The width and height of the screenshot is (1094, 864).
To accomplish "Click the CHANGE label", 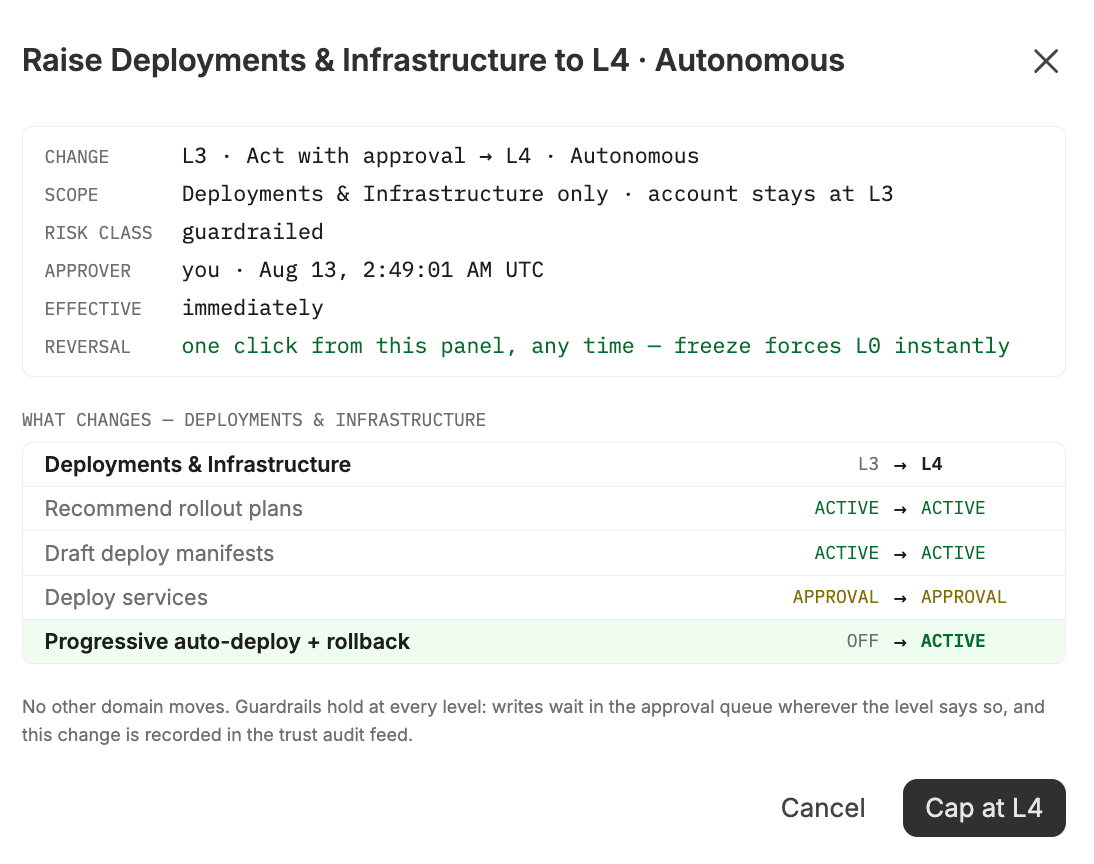I will (x=77, y=157).
